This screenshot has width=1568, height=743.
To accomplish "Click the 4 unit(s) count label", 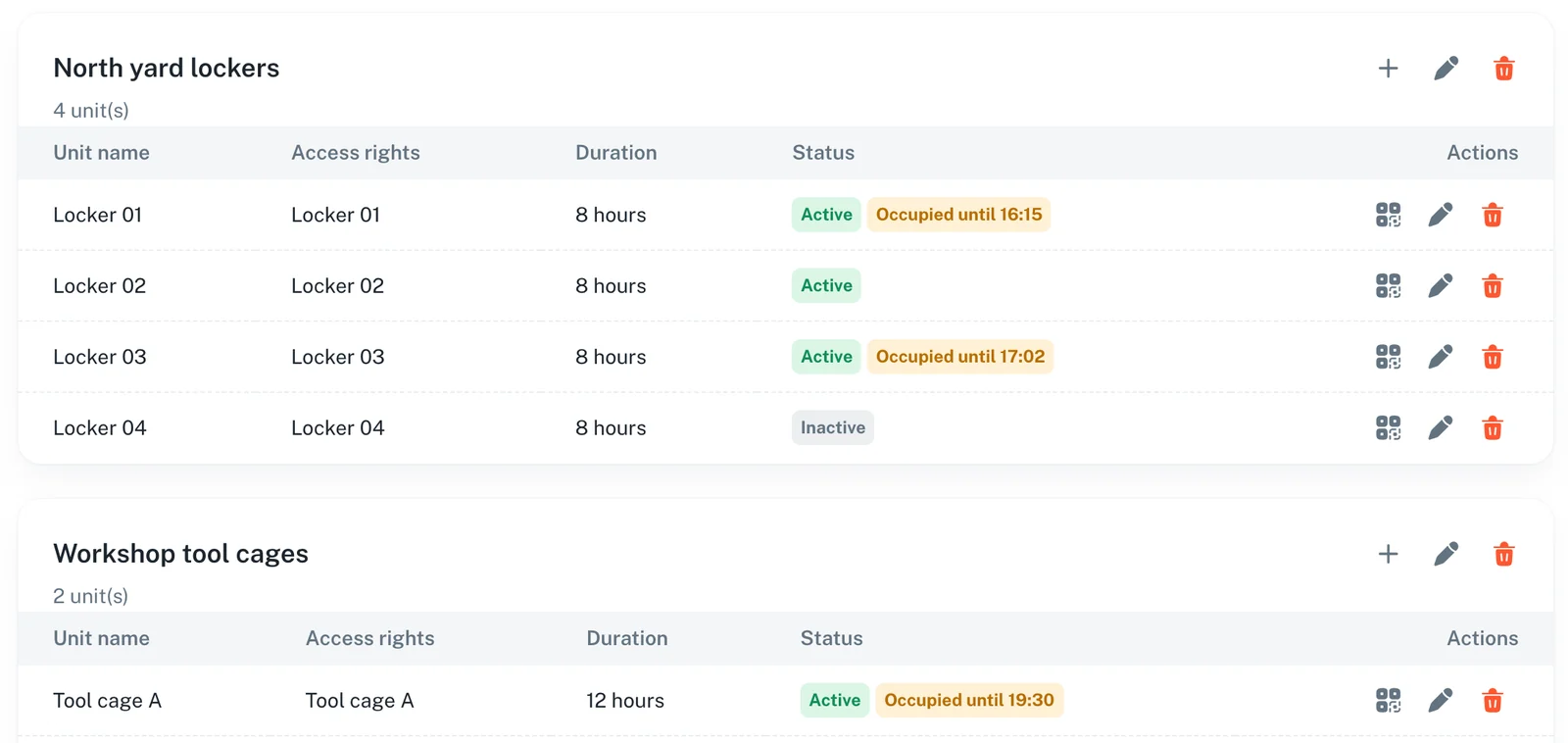I will (x=91, y=110).
